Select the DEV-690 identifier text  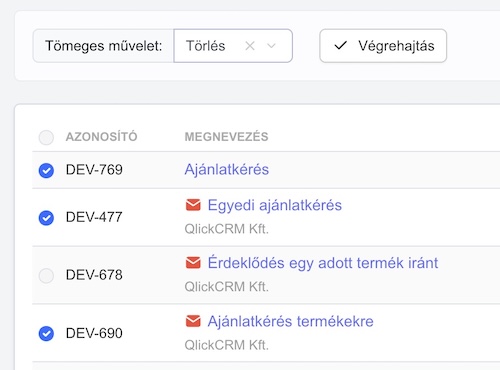94,333
